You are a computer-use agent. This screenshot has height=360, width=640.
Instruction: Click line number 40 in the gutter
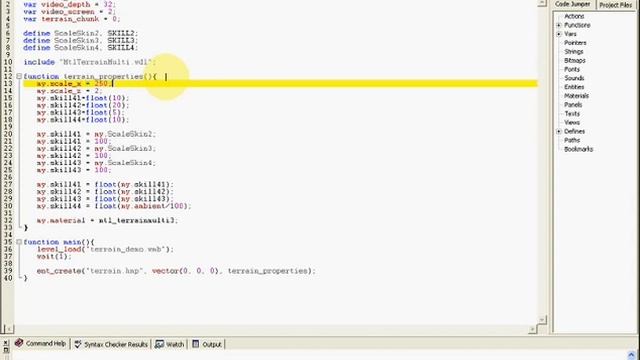coord(8,278)
